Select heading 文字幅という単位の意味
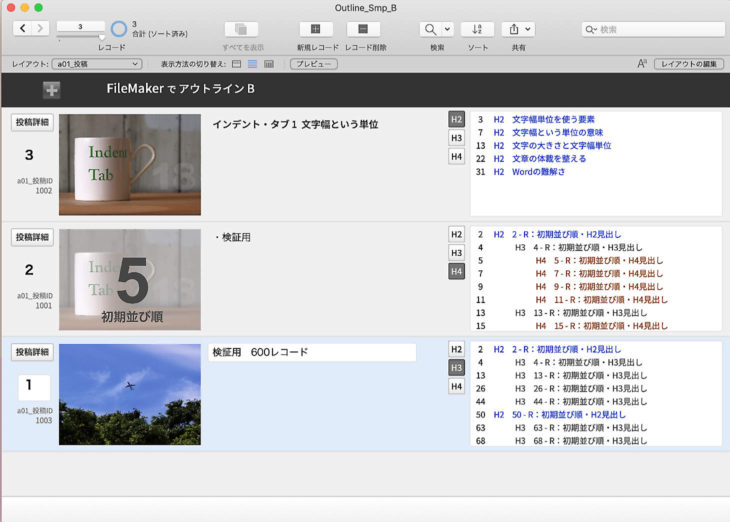The width and height of the screenshot is (730, 522). coord(557,132)
